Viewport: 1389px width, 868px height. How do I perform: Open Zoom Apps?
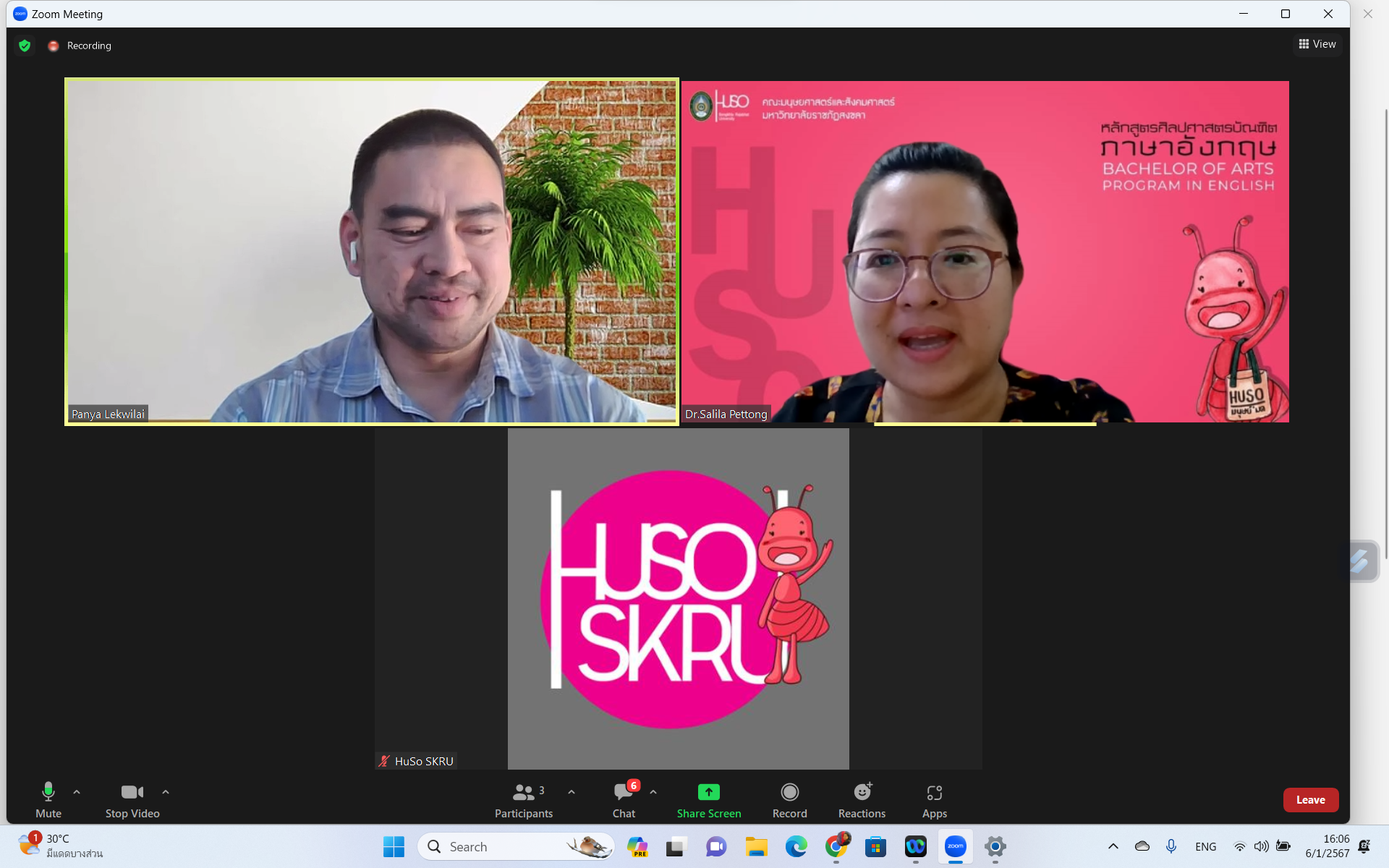[x=935, y=800]
